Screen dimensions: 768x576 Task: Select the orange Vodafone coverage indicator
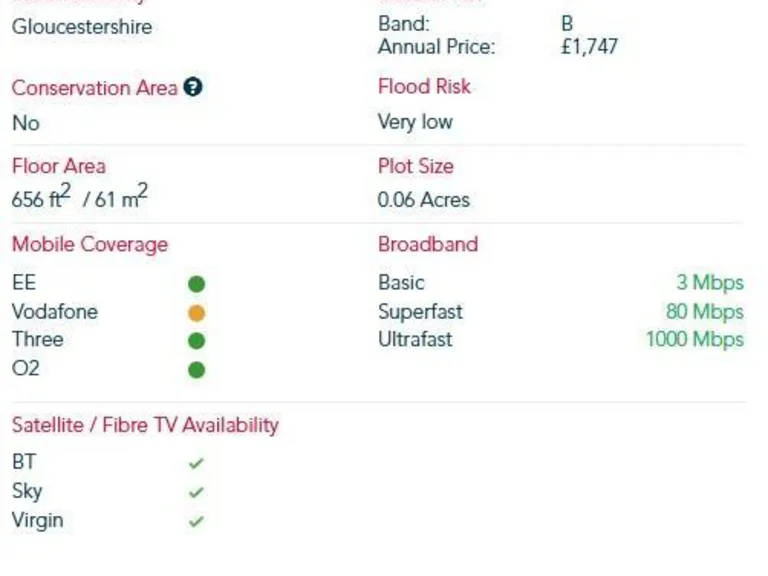[x=196, y=313]
